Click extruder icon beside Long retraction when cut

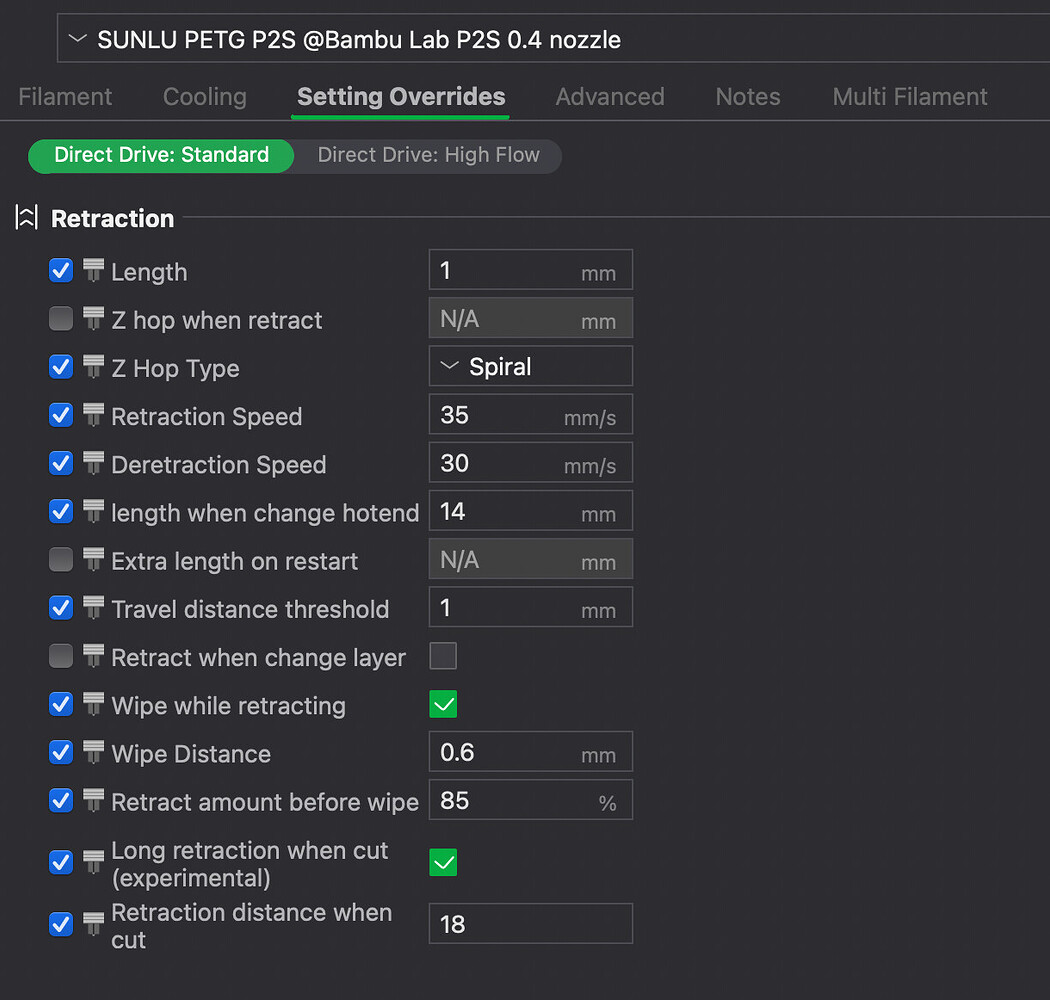pos(93,863)
